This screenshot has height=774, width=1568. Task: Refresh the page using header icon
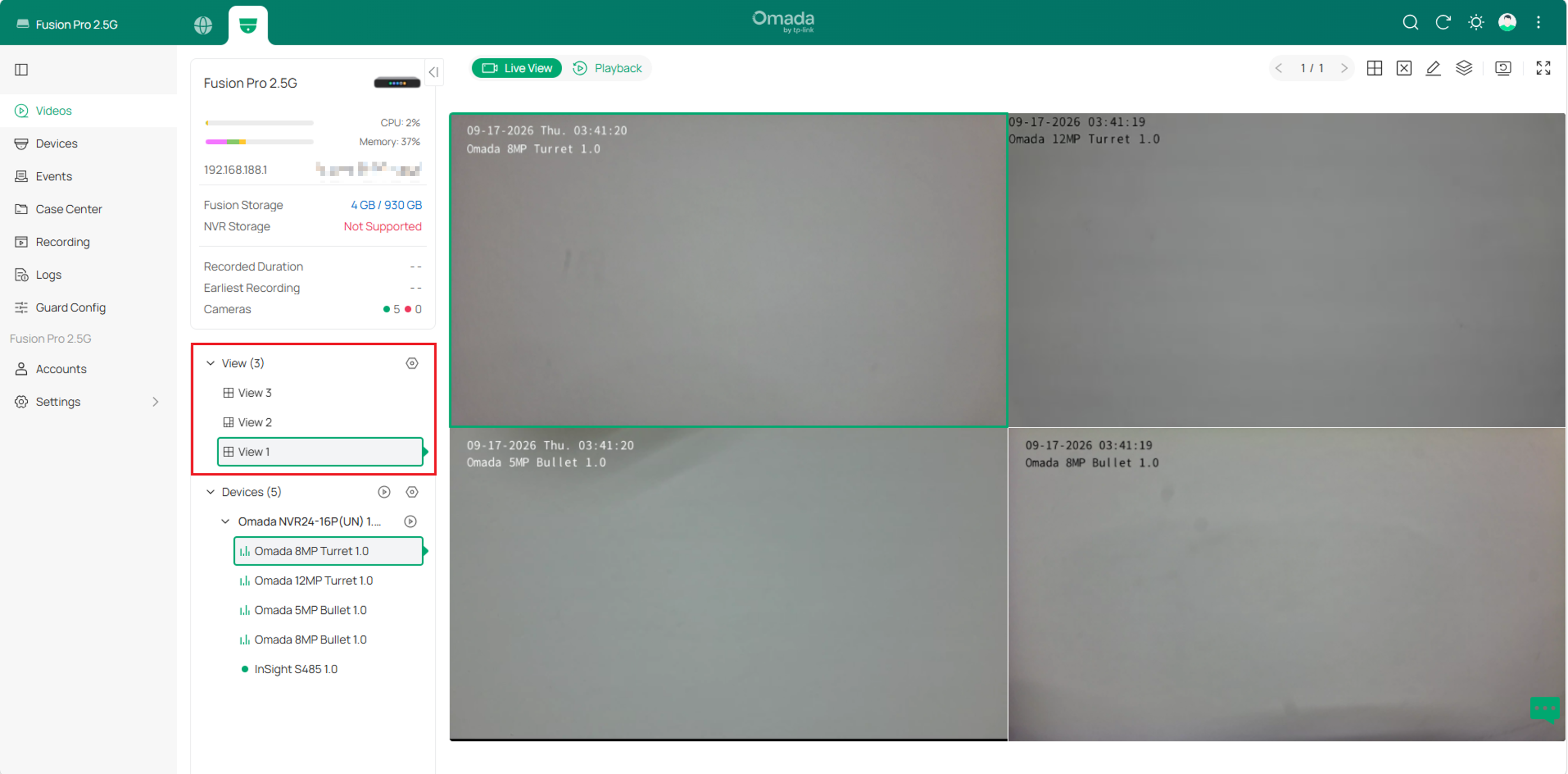coord(1443,23)
